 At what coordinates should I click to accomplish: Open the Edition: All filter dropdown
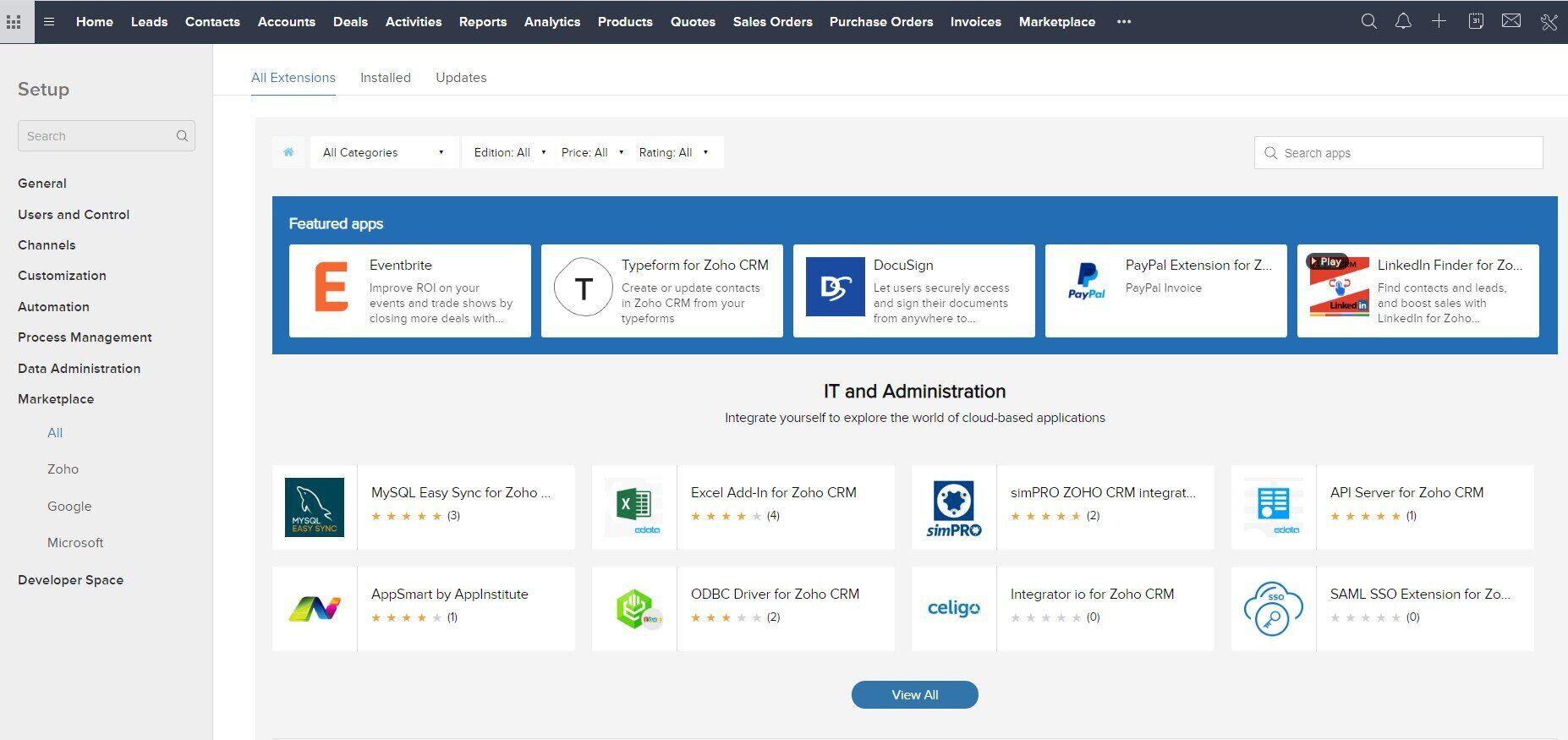click(x=510, y=152)
